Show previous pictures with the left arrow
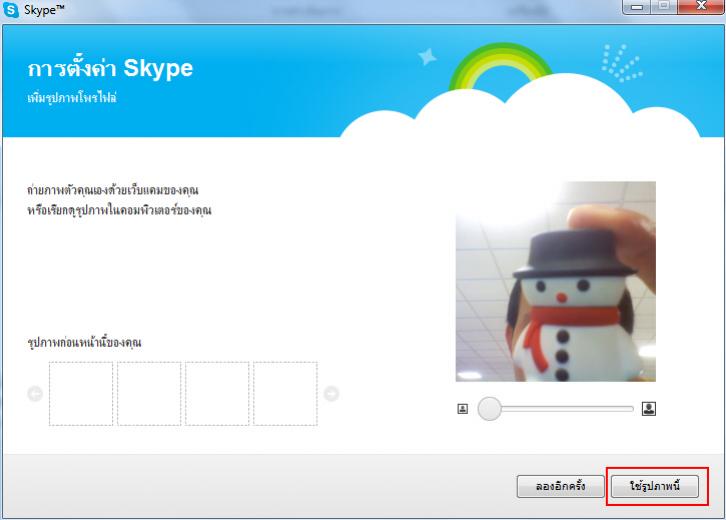Viewport: 726px width, 520px height. click(x=35, y=394)
